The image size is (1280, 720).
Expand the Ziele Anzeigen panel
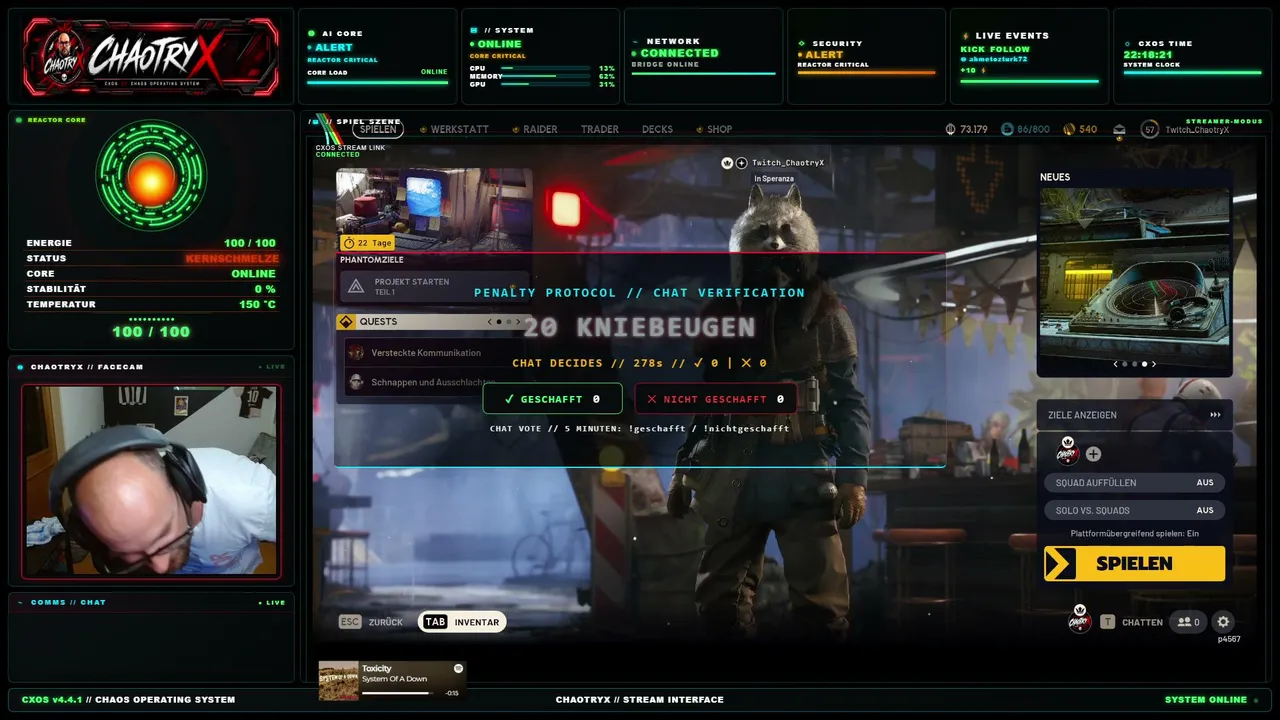[1134, 415]
